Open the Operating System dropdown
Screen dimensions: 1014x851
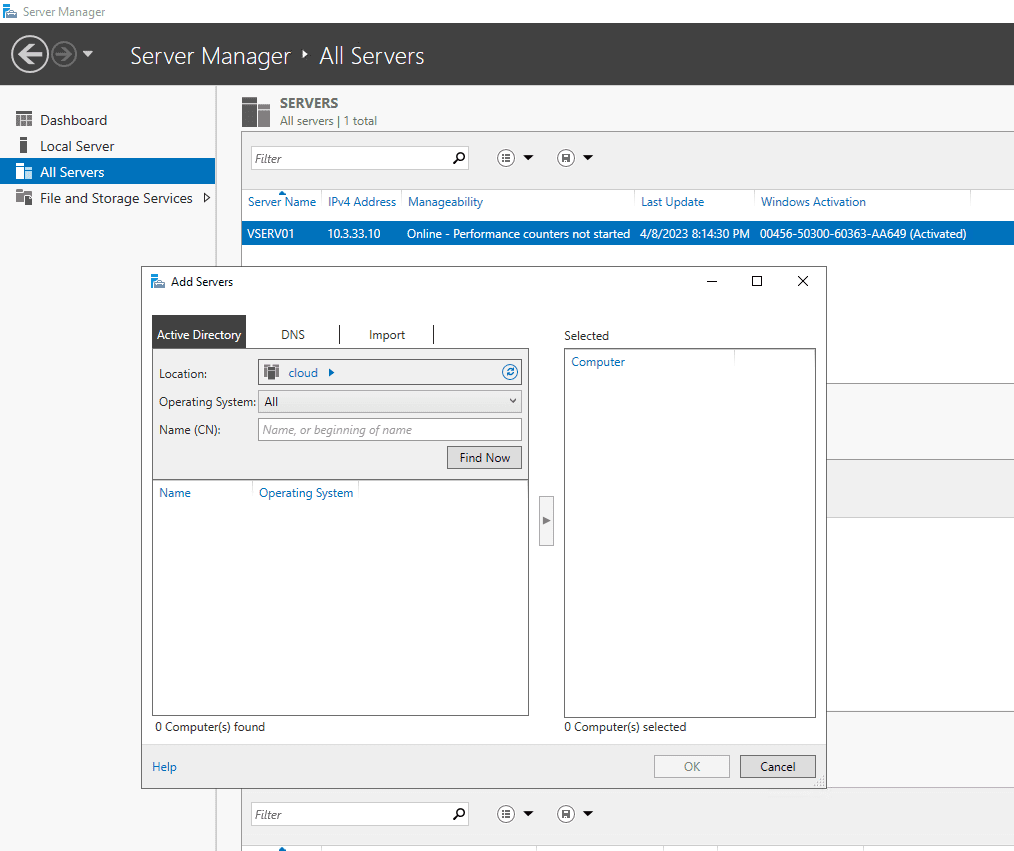(x=389, y=402)
